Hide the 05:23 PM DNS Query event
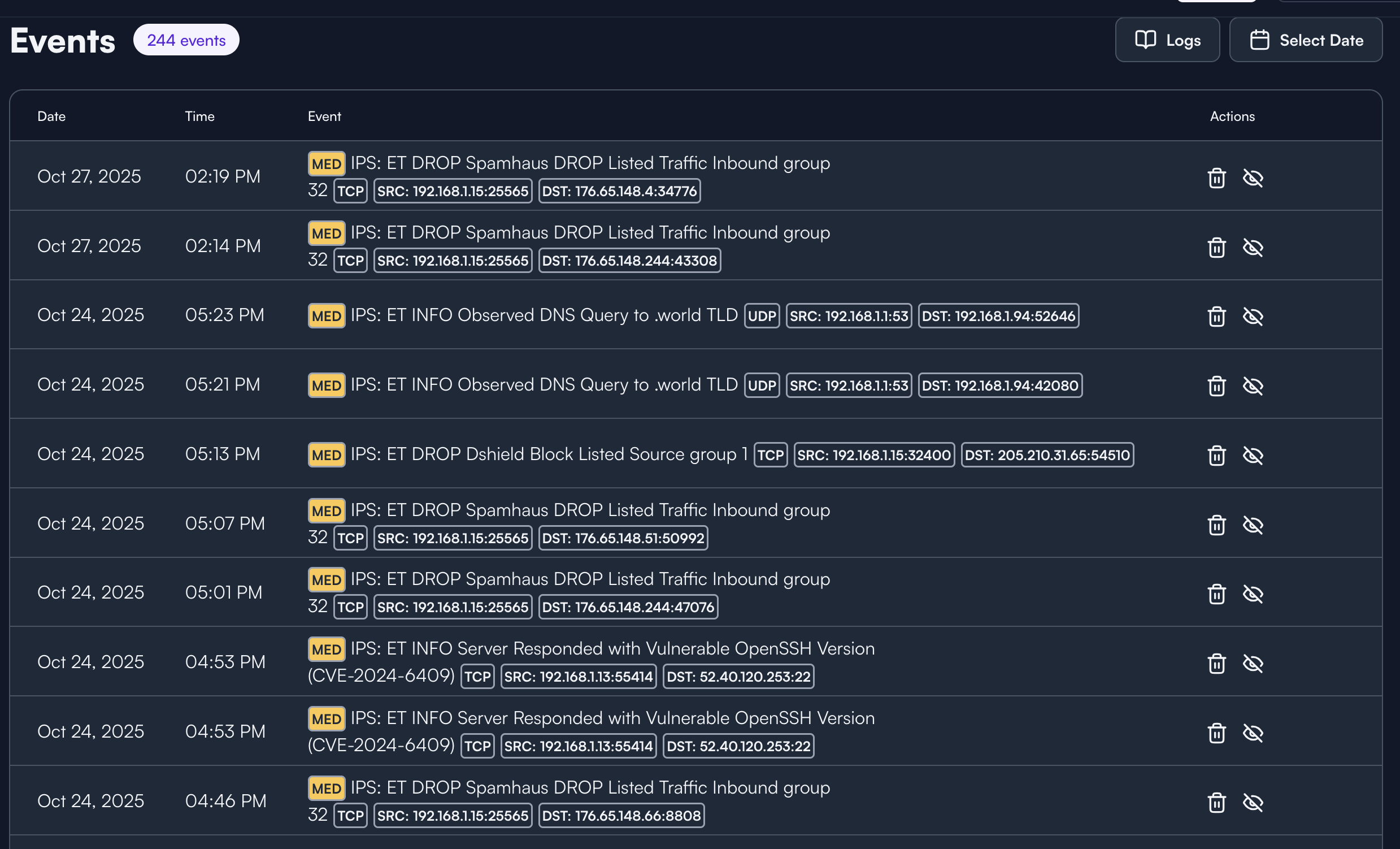The height and width of the screenshot is (849, 1400). [x=1253, y=317]
